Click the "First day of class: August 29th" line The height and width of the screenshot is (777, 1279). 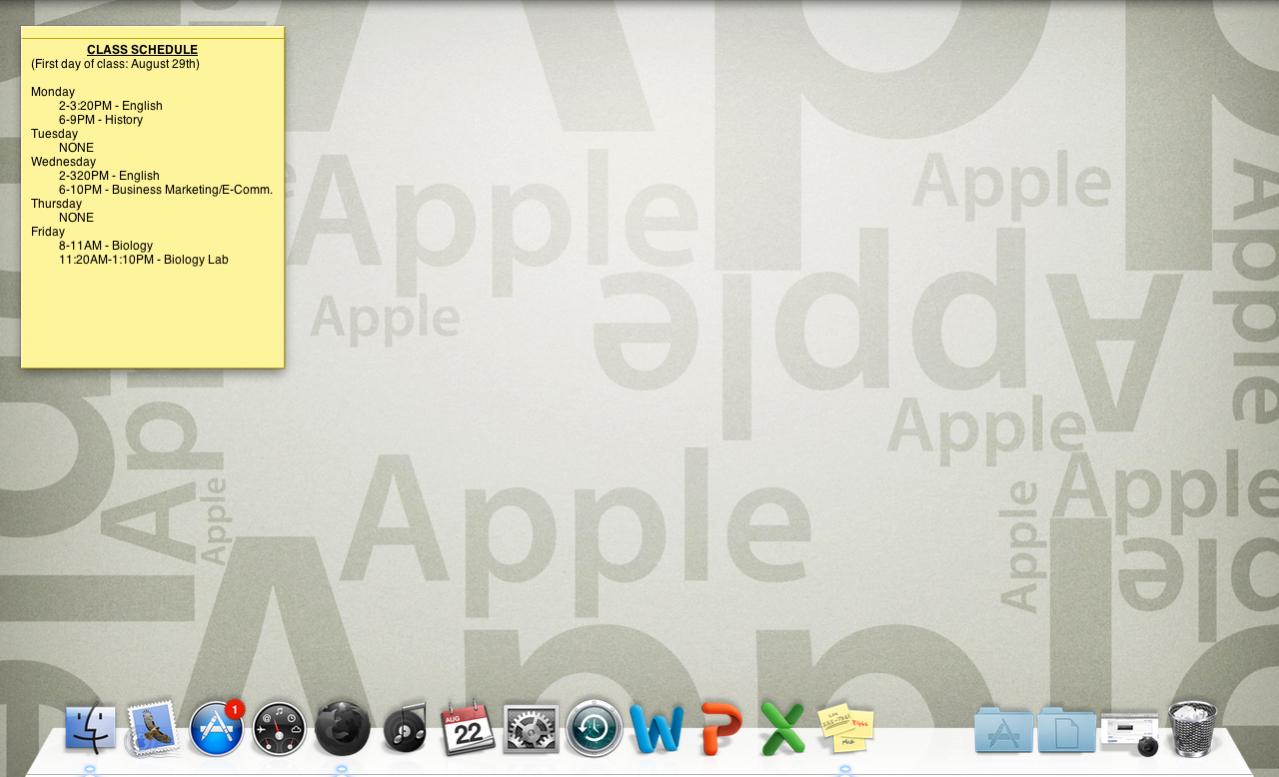pos(115,64)
